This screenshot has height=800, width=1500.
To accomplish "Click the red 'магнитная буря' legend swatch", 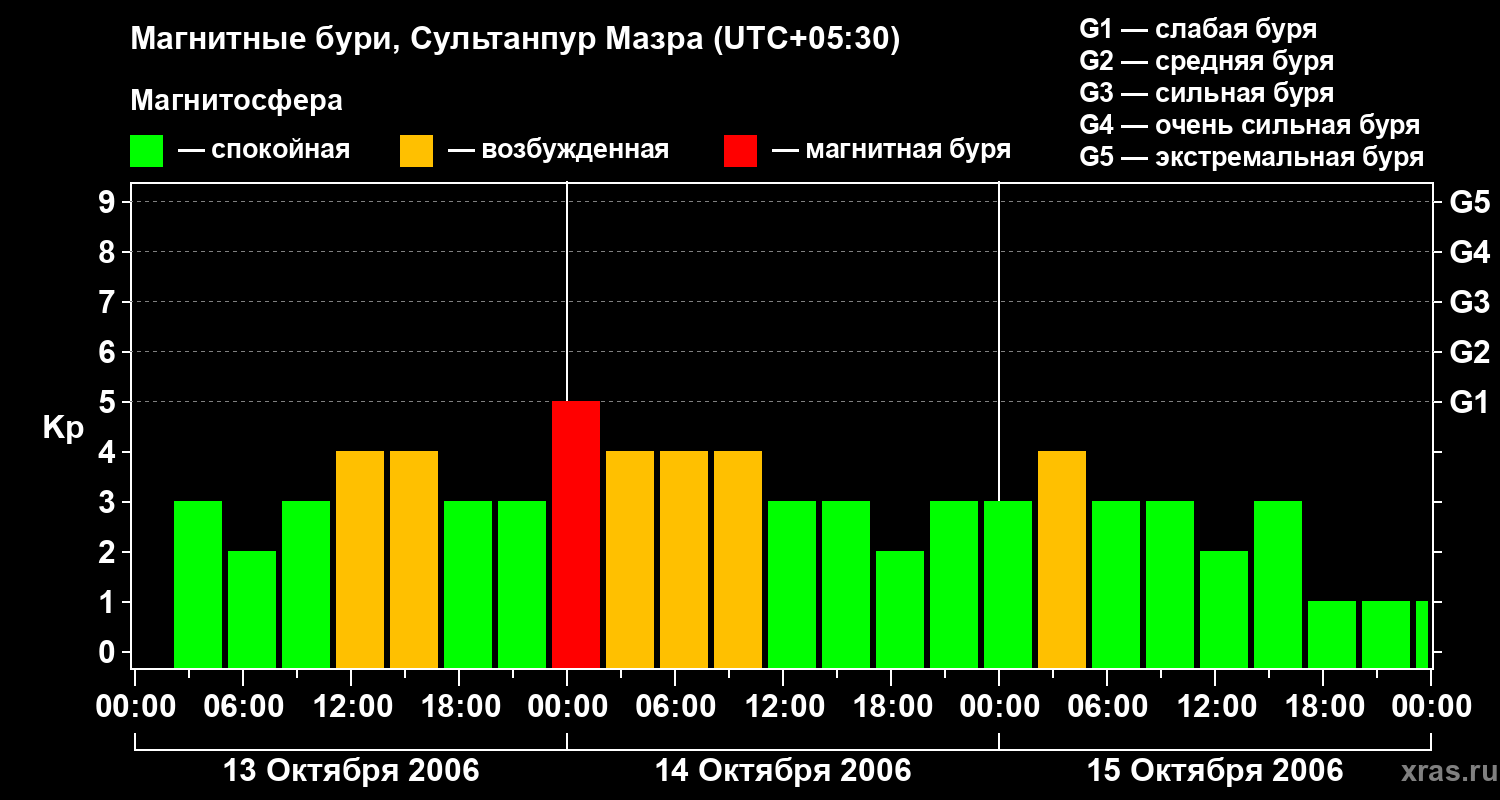I will [x=740, y=151].
